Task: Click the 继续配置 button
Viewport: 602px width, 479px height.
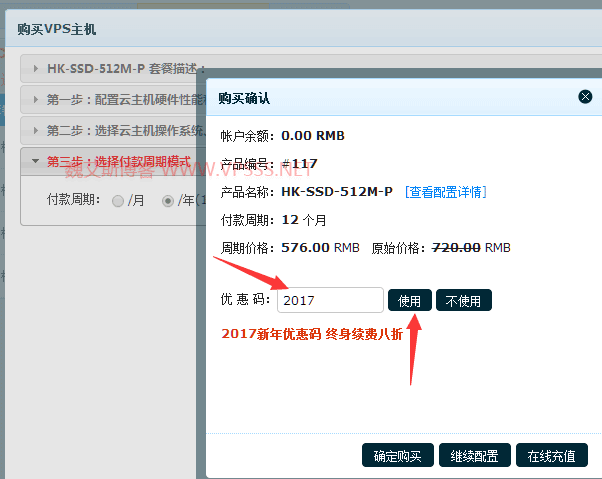Action: [x=474, y=456]
